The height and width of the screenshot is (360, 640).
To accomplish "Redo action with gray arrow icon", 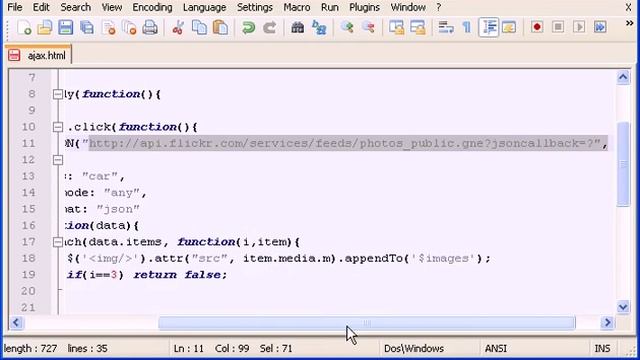I will coord(269,28).
